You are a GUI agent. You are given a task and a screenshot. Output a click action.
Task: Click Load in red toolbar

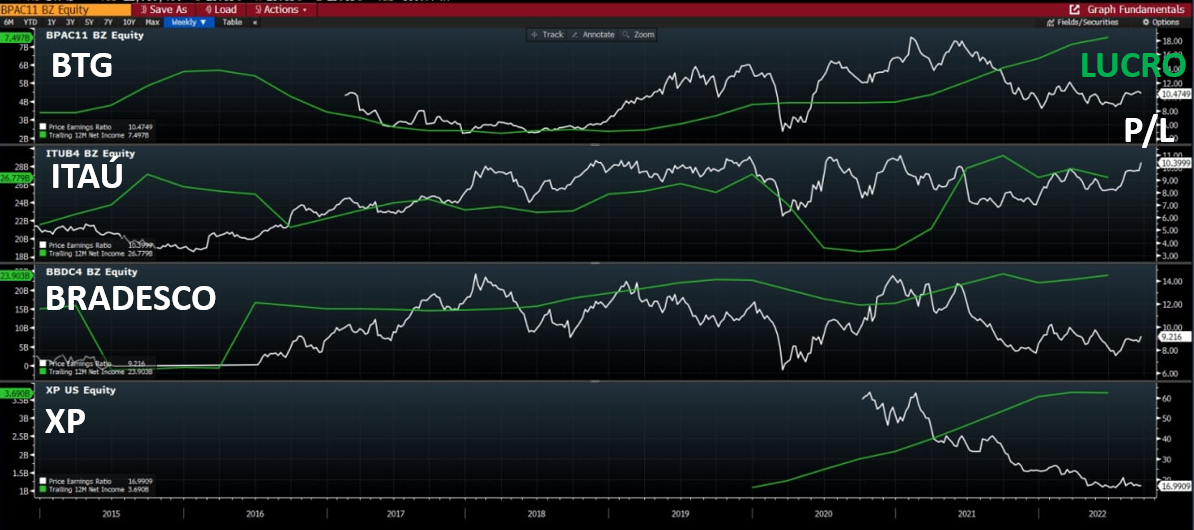point(221,10)
